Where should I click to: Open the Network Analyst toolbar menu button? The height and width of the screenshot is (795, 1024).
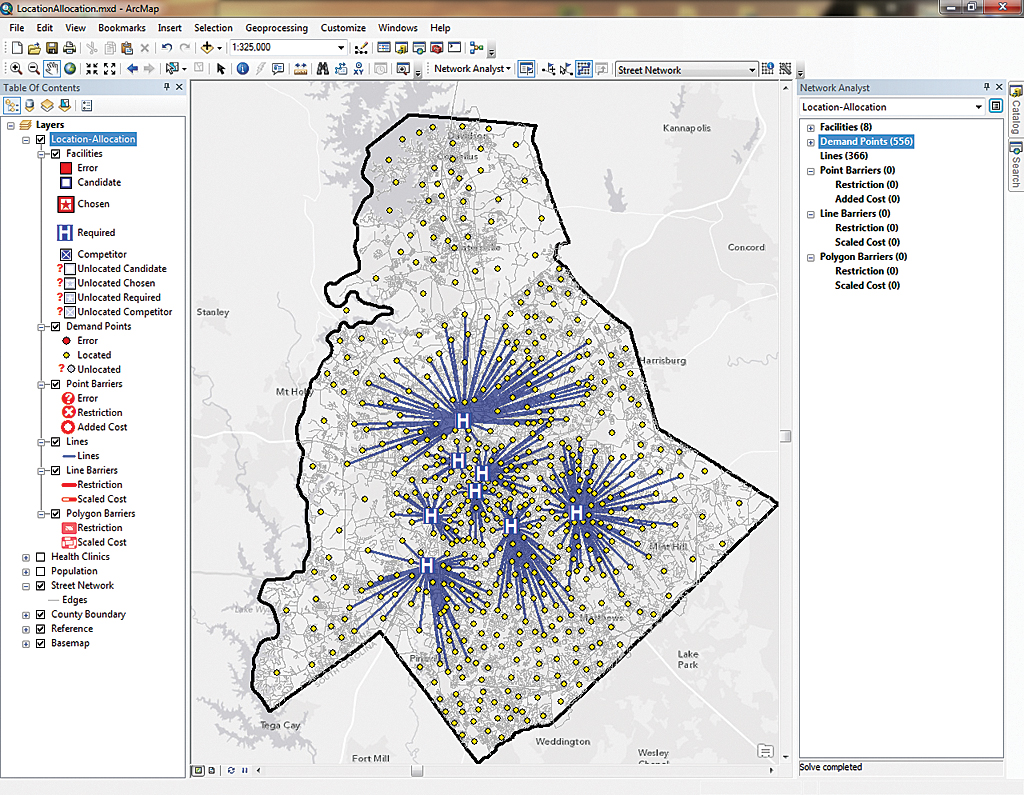[x=472, y=69]
